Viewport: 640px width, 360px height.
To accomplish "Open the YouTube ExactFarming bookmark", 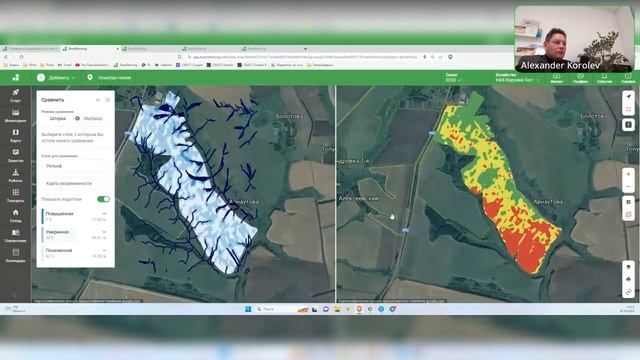I will [92, 65].
